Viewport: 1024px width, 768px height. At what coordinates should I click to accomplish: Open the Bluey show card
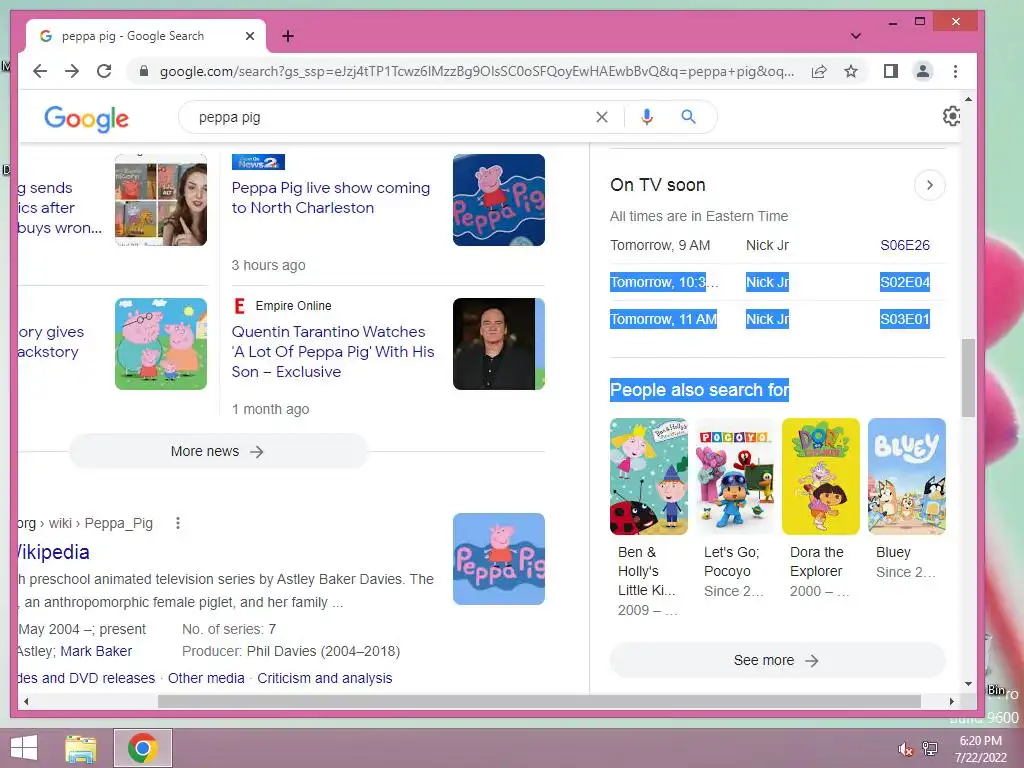906,499
